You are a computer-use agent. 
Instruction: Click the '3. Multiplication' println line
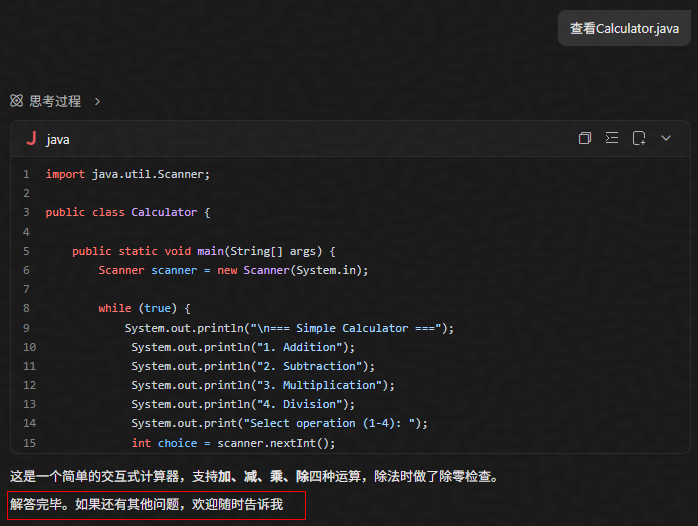click(263, 385)
